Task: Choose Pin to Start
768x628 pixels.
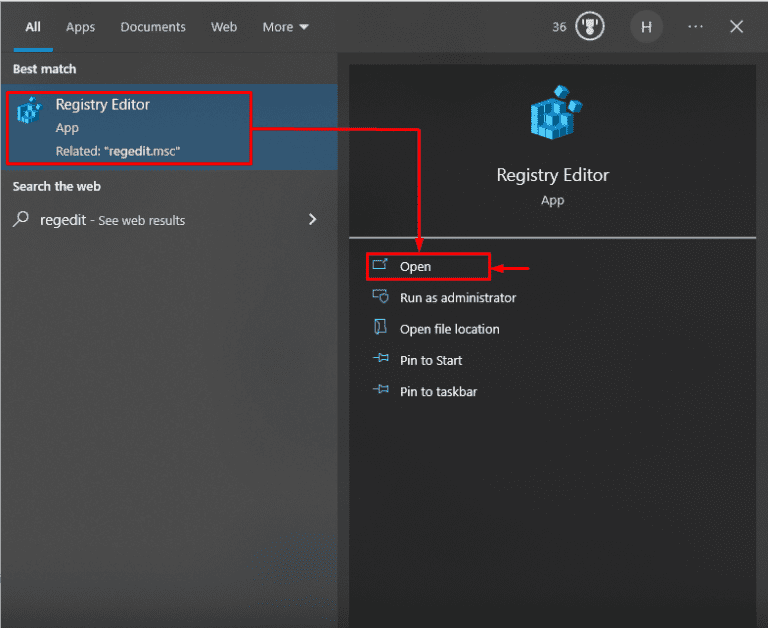Action: pyautogui.click(x=431, y=361)
